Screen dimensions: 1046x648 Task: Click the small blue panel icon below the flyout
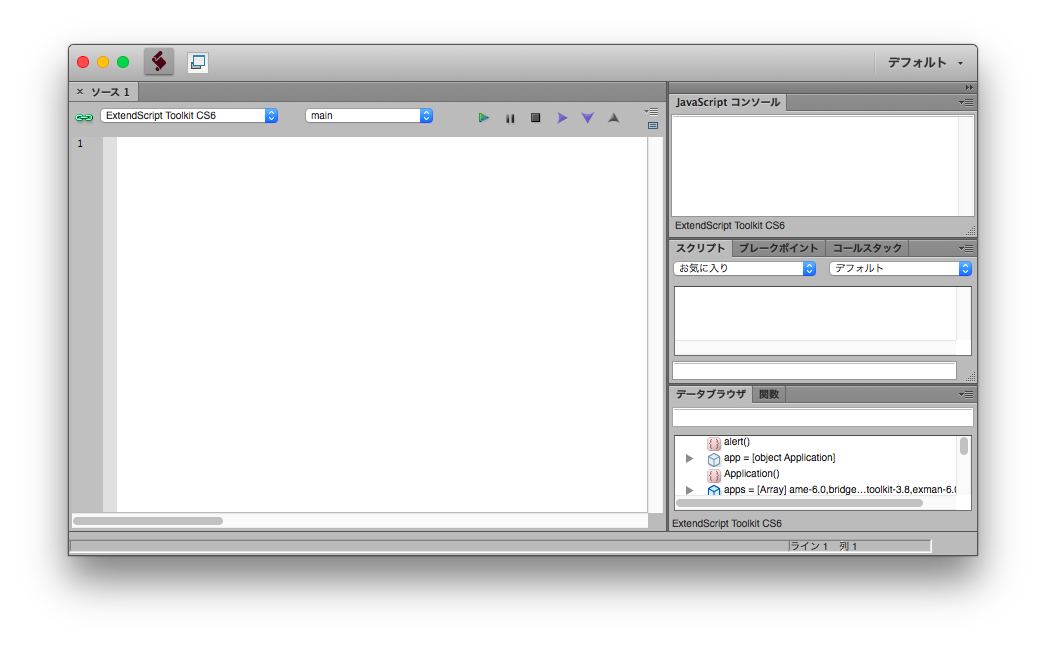[652, 125]
